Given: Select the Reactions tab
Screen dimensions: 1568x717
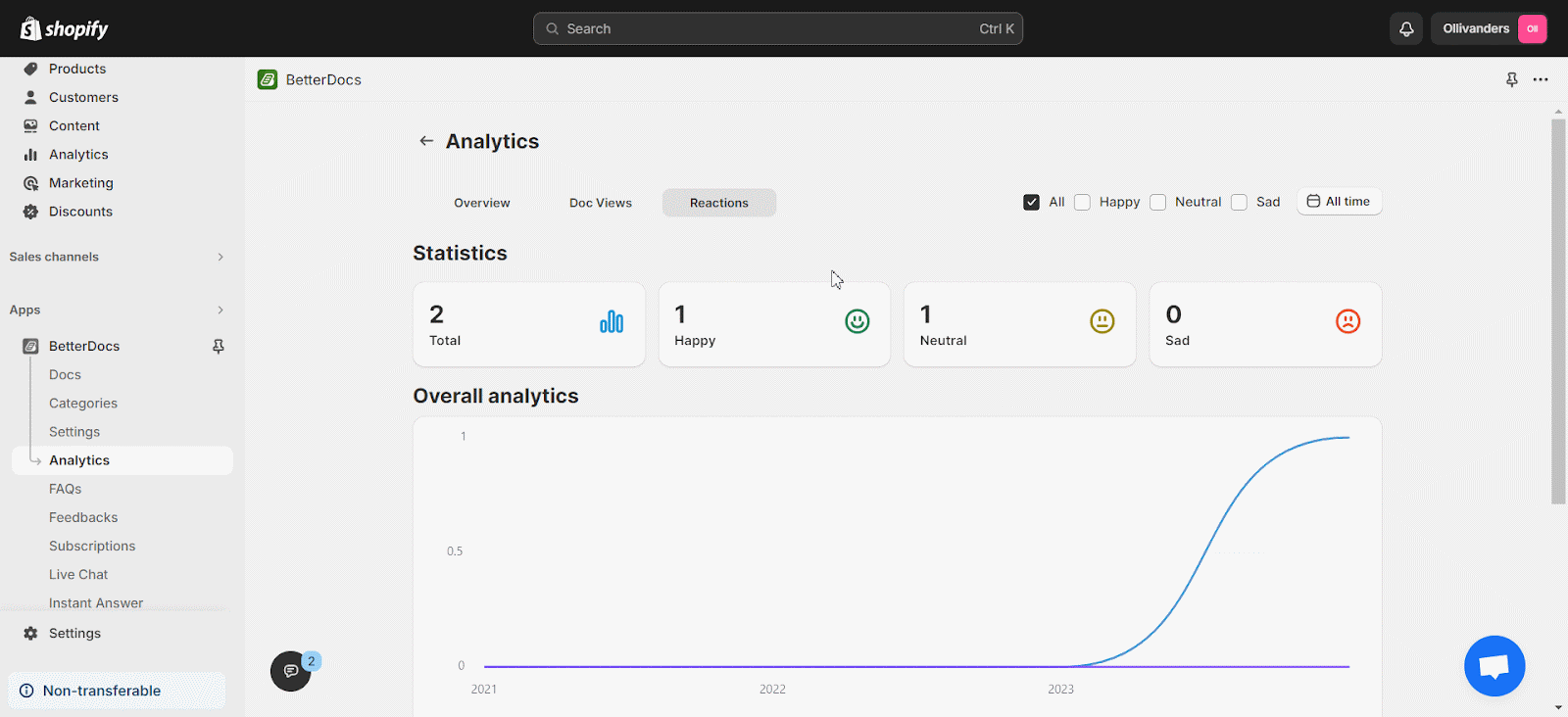Looking at the screenshot, I should (x=719, y=203).
